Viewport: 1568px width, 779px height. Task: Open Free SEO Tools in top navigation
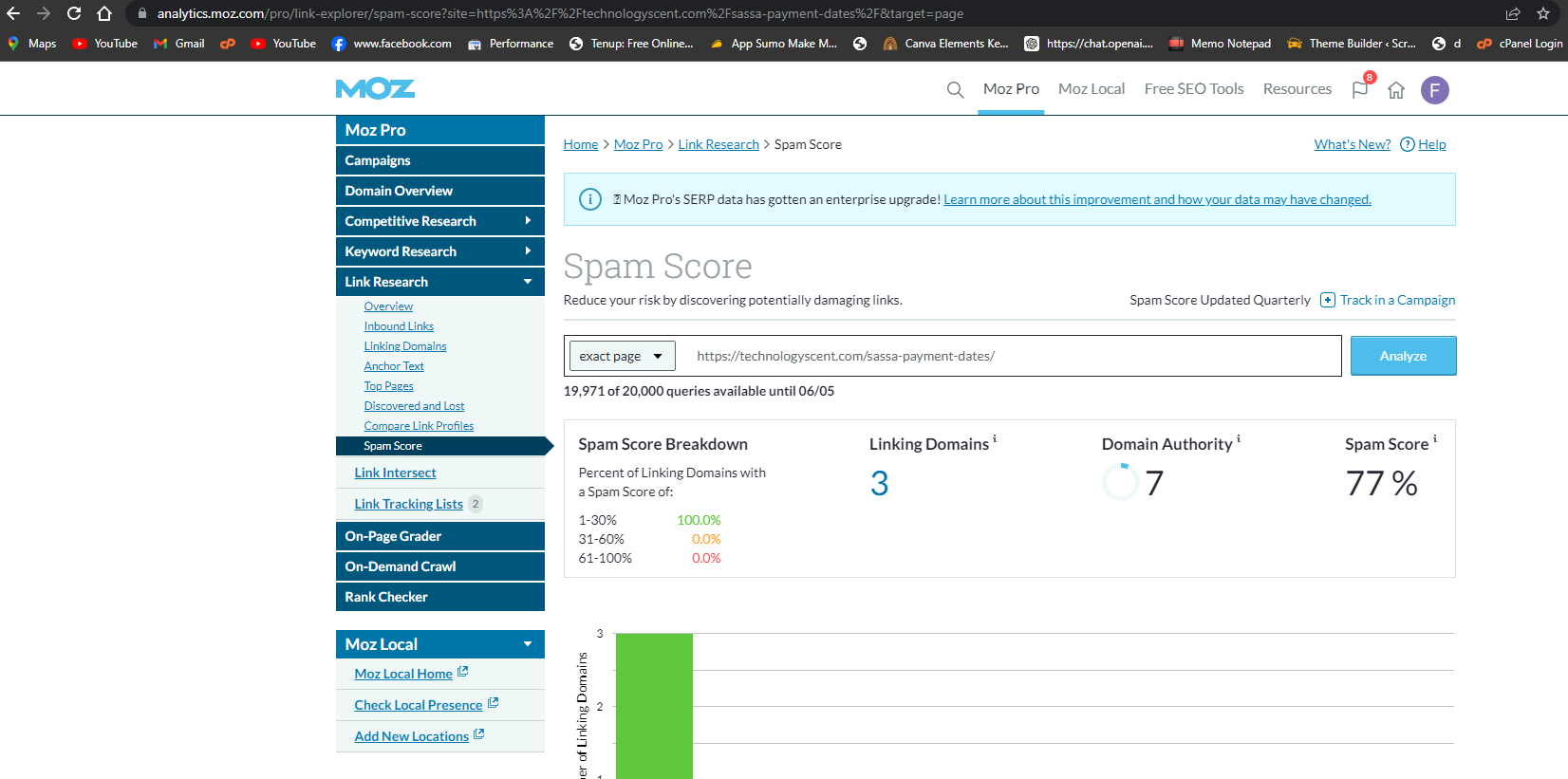(x=1194, y=89)
